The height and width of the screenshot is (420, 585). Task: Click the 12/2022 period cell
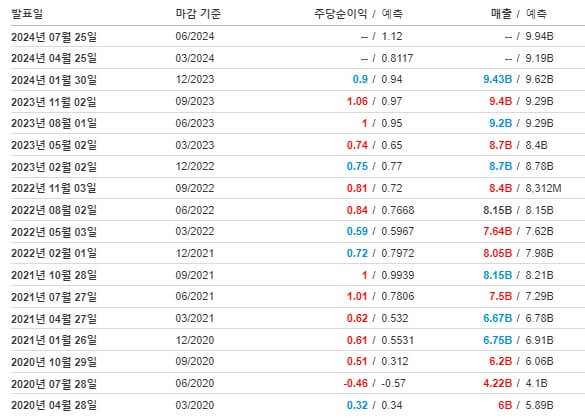pyautogui.click(x=195, y=166)
